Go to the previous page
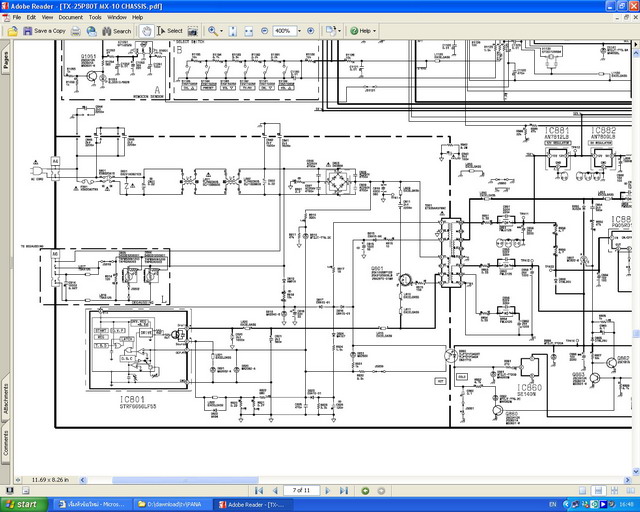The image size is (640, 512). click(x=275, y=490)
